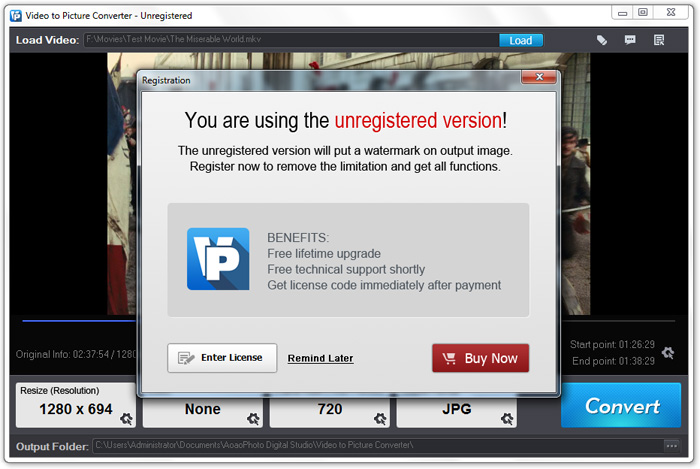Click the Remind Later link
This screenshot has height=469, width=700.
pyautogui.click(x=320, y=358)
